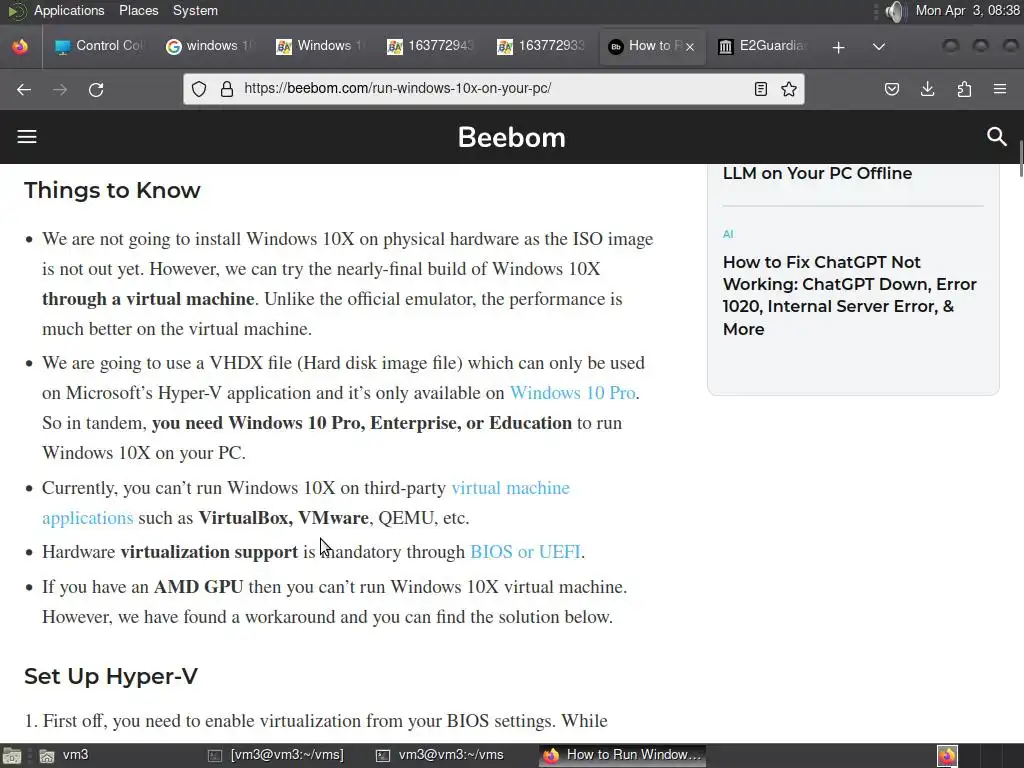Click the Things to Know heading
The width and height of the screenshot is (1024, 768).
pos(112,191)
